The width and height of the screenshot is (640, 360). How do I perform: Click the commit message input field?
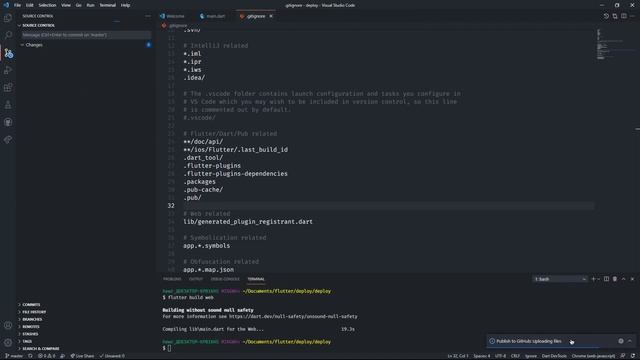[x=87, y=35]
